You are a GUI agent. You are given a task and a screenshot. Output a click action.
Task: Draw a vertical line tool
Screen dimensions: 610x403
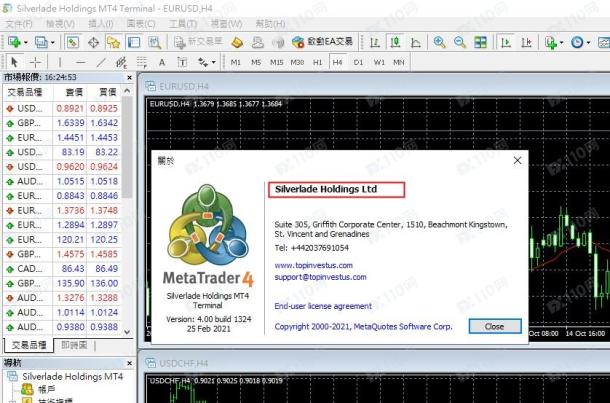click(60, 62)
